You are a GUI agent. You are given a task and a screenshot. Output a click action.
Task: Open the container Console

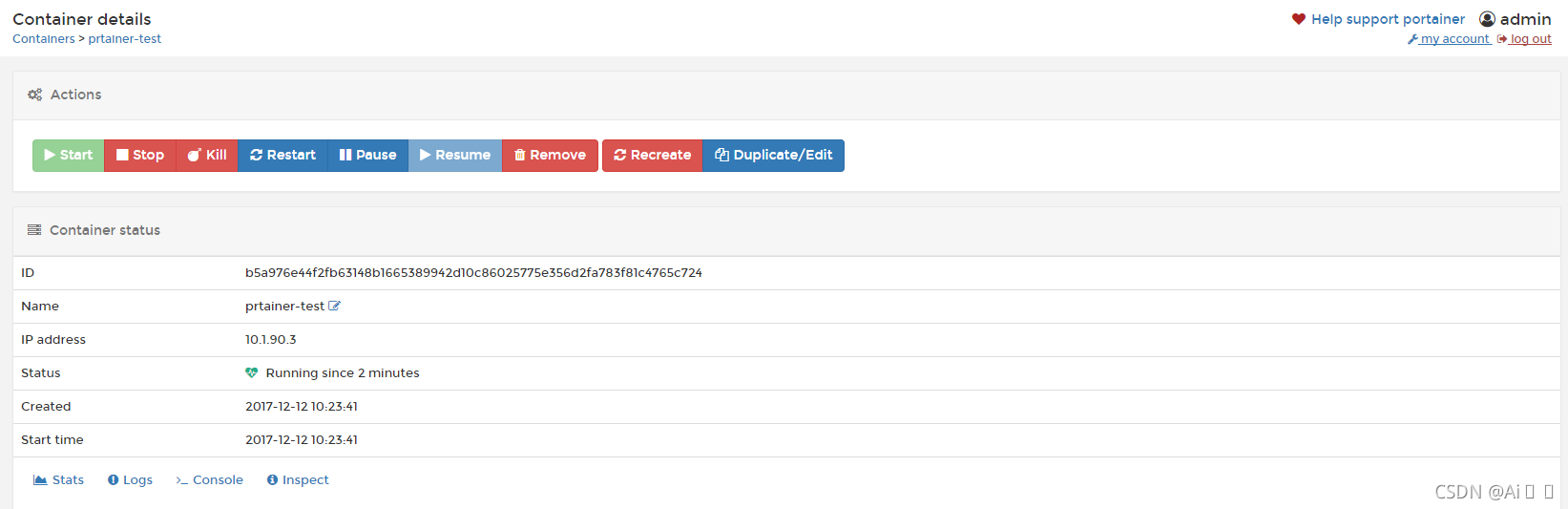pos(209,480)
